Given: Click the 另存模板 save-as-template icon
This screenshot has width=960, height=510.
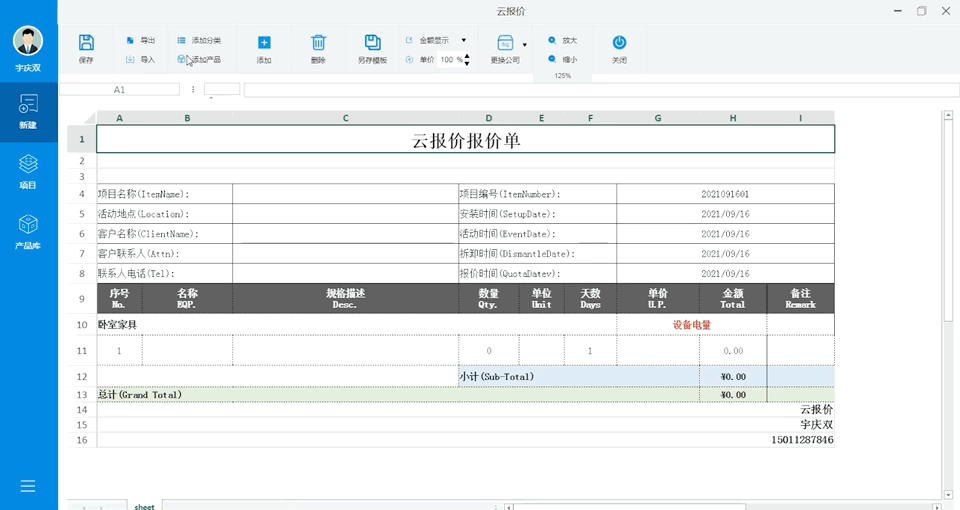Looking at the screenshot, I should (372, 42).
